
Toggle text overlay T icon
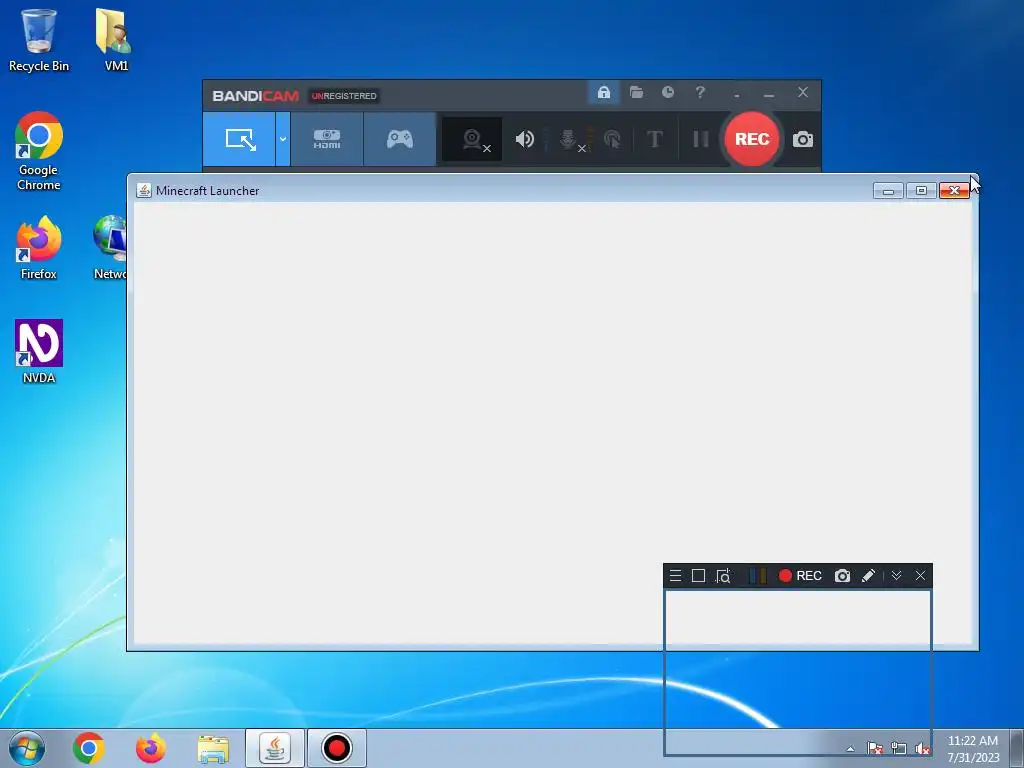tap(654, 139)
